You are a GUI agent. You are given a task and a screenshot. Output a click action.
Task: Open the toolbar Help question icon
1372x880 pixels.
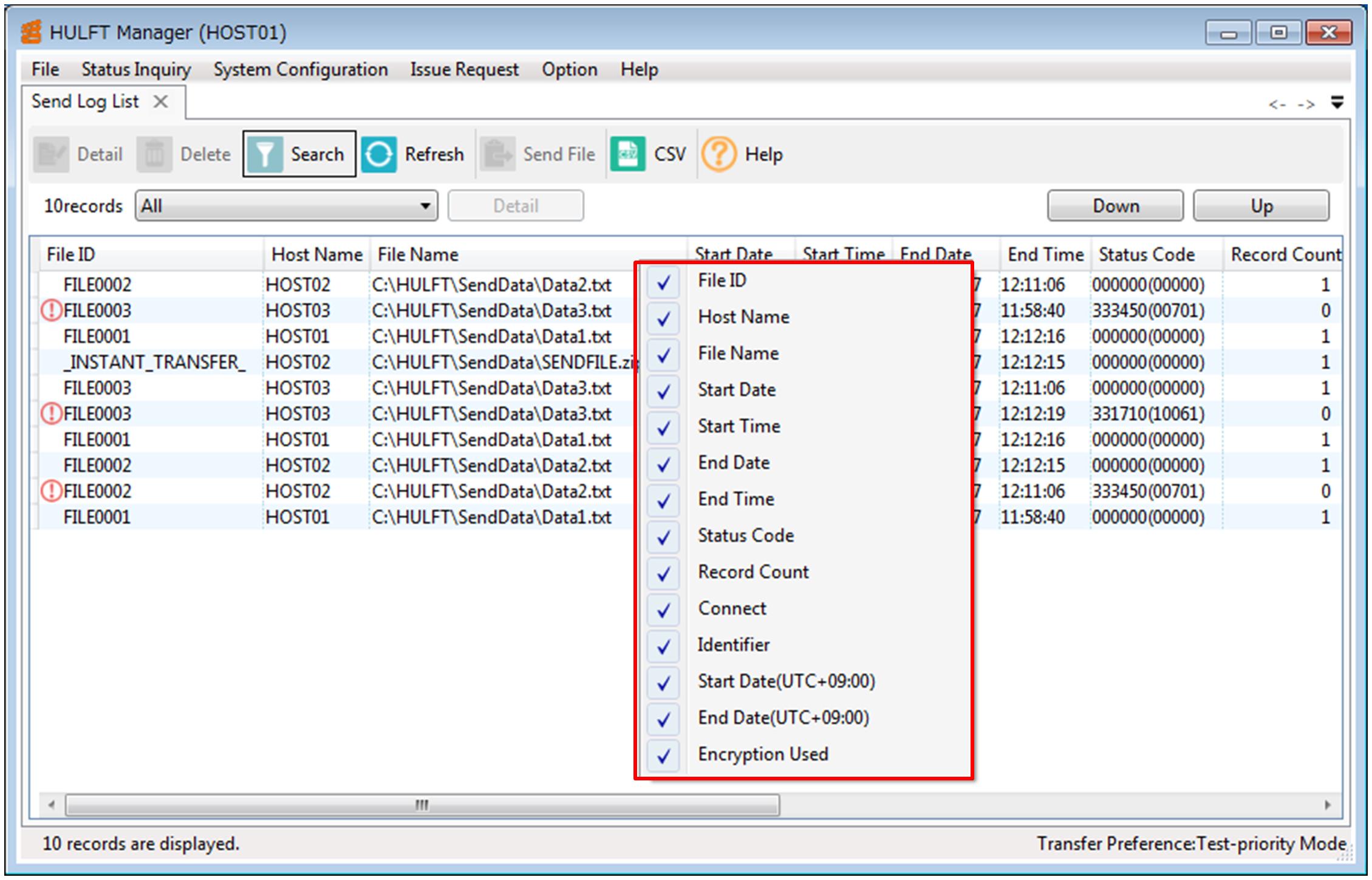click(x=718, y=154)
